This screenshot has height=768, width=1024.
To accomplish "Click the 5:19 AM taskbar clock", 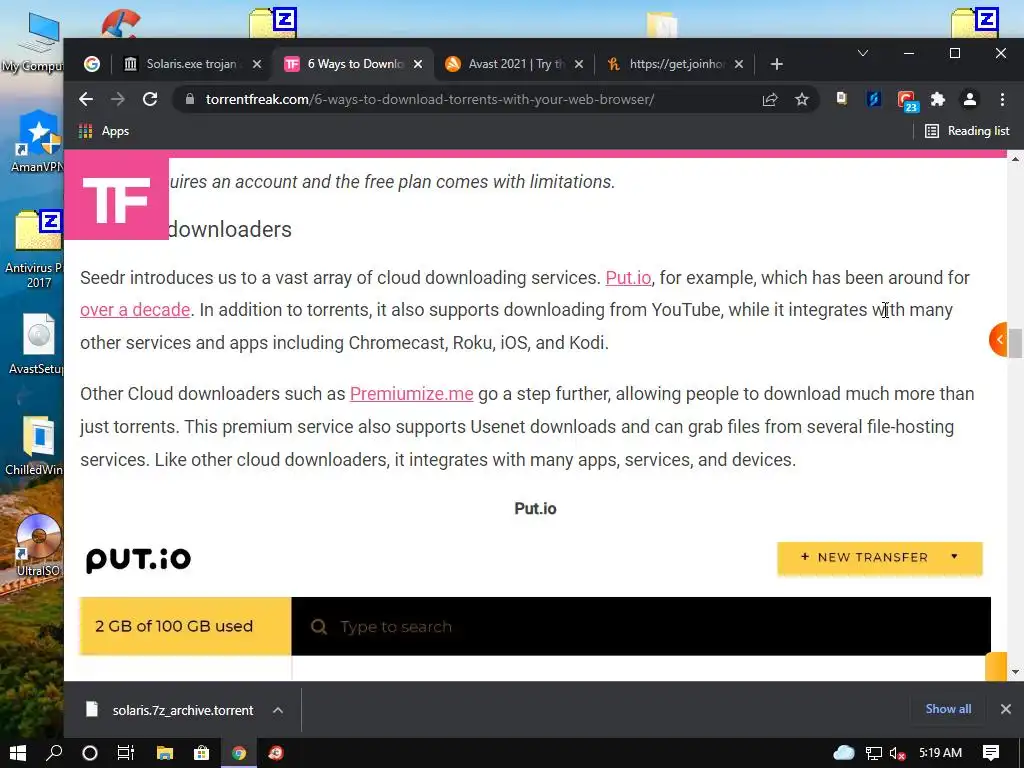I will coord(940,753).
